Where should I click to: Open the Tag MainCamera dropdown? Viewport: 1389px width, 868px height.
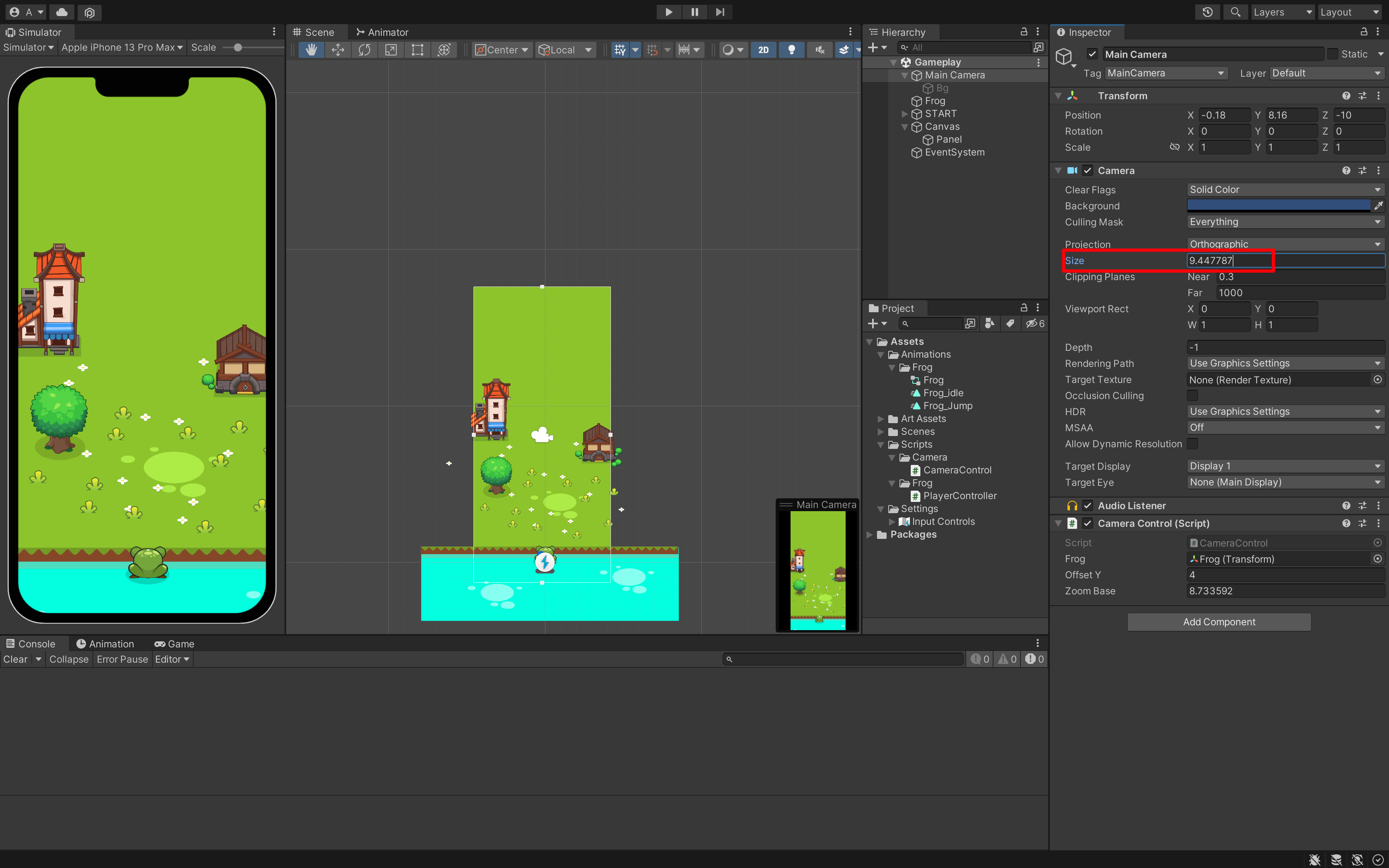(1166, 73)
